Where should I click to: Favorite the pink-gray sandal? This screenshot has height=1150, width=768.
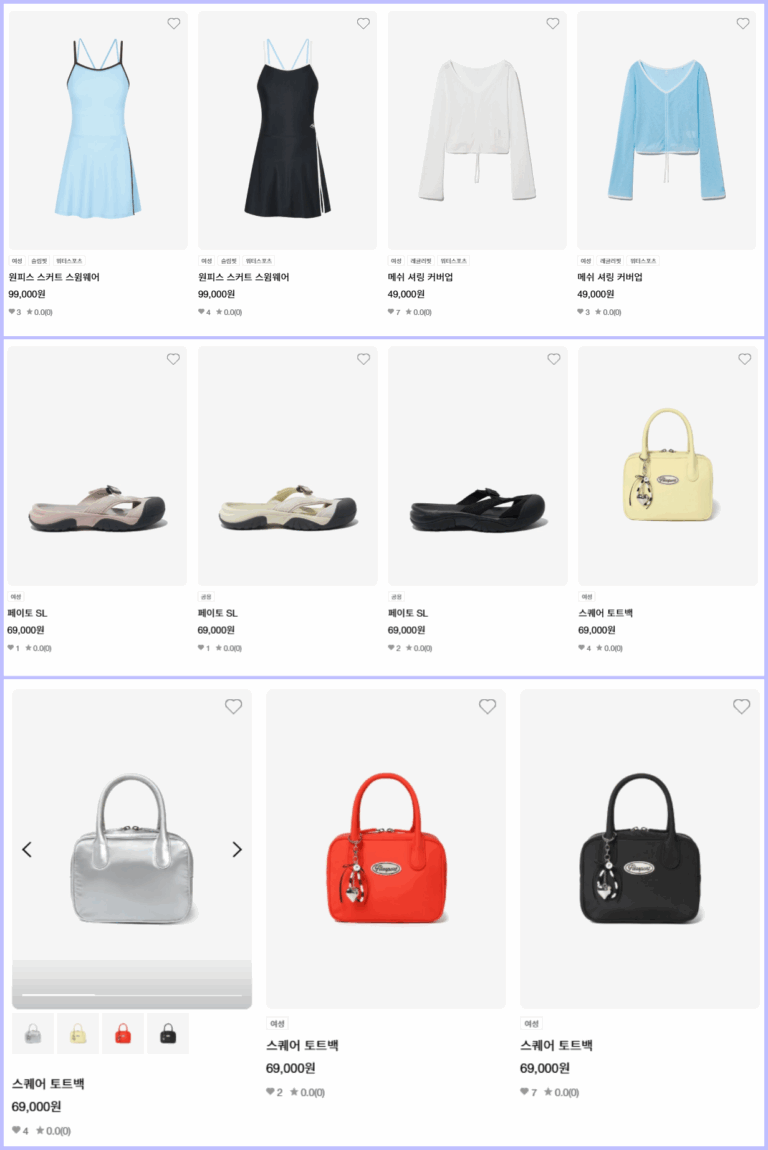173,359
